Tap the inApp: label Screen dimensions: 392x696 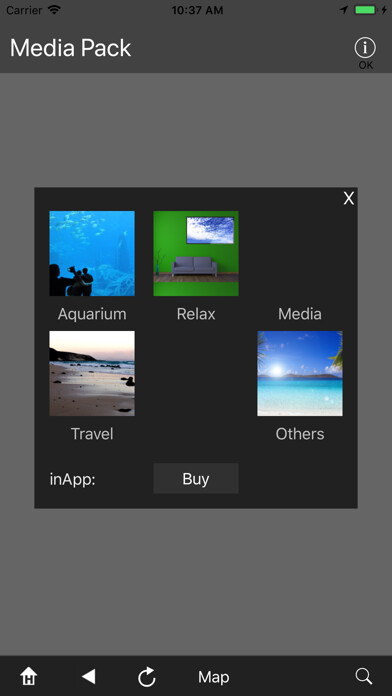click(72, 479)
